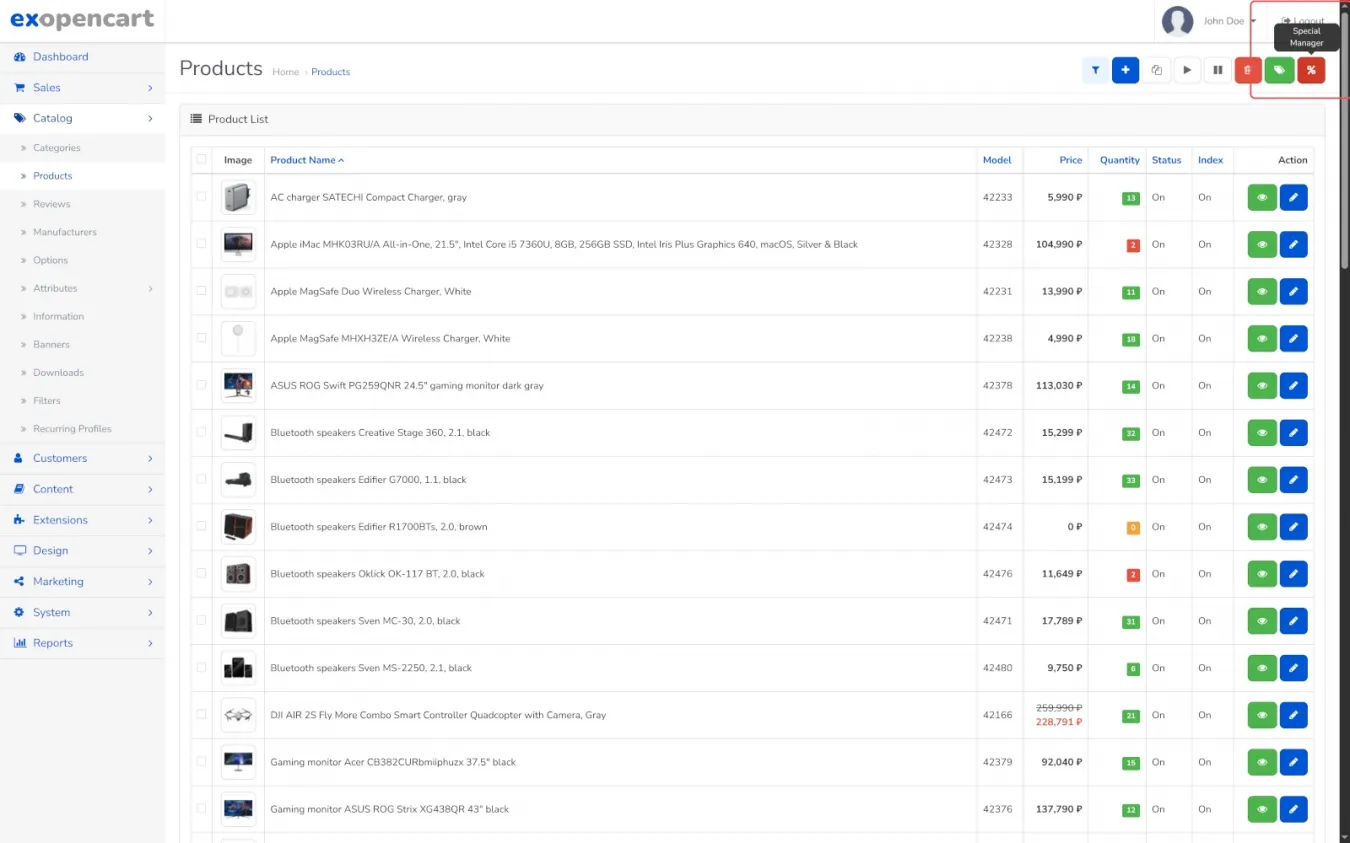Go to Manufacturers in the sidebar

(x=65, y=232)
